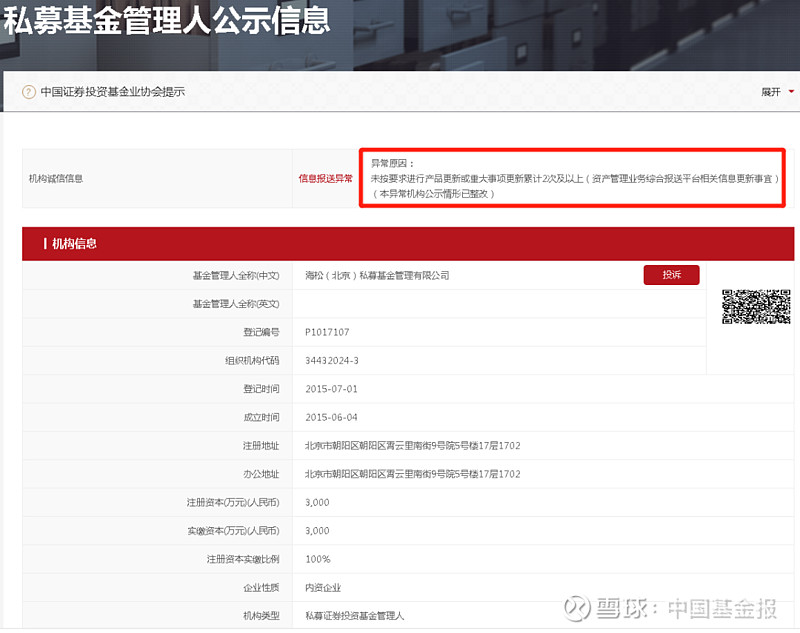Viewport: 800px width, 633px height.
Task: Click the 注册资本 value 3,000
Action: (317, 502)
